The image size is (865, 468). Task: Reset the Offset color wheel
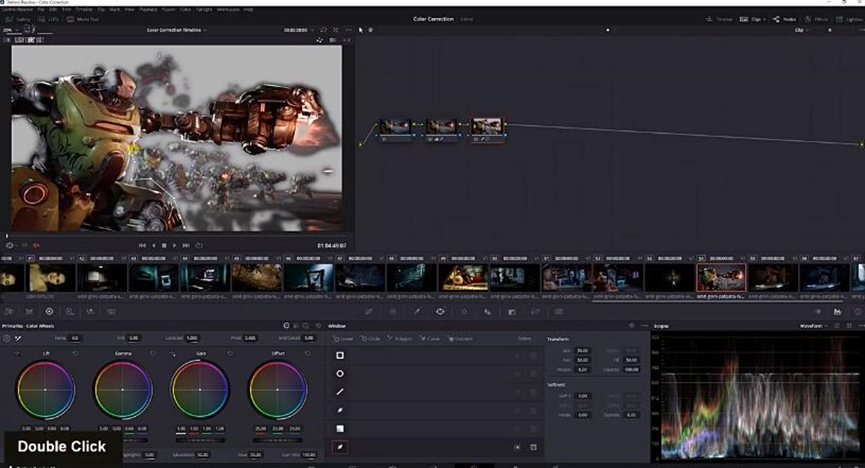307,353
